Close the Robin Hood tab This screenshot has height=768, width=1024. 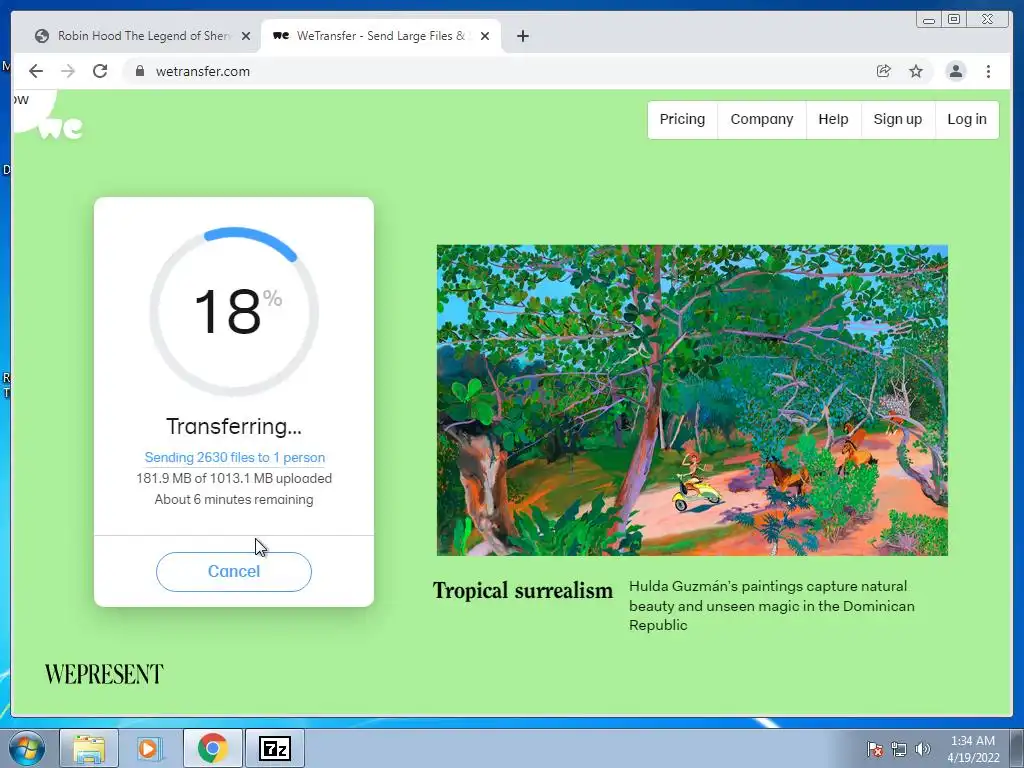point(246,36)
